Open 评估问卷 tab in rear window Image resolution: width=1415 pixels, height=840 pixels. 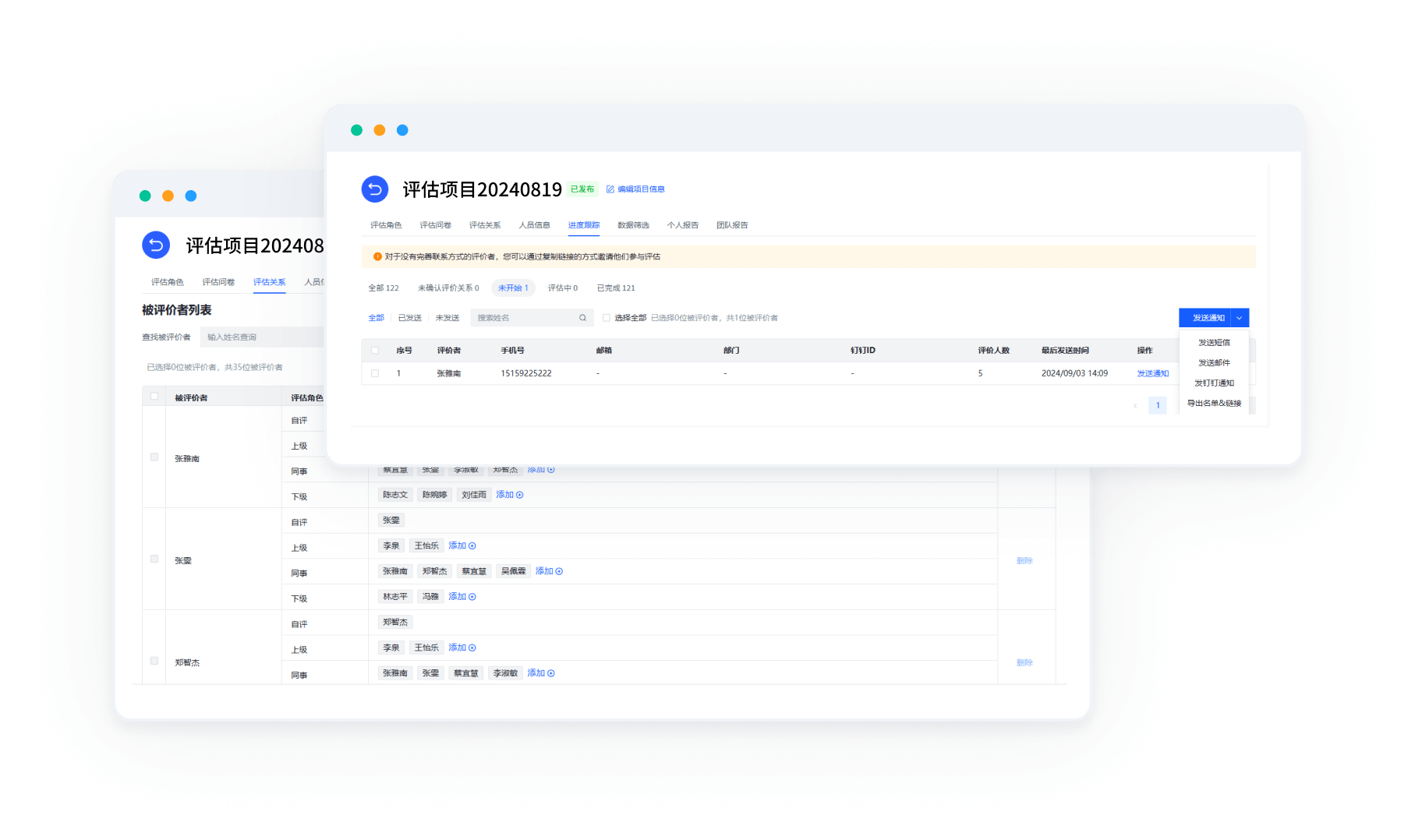coord(218,282)
